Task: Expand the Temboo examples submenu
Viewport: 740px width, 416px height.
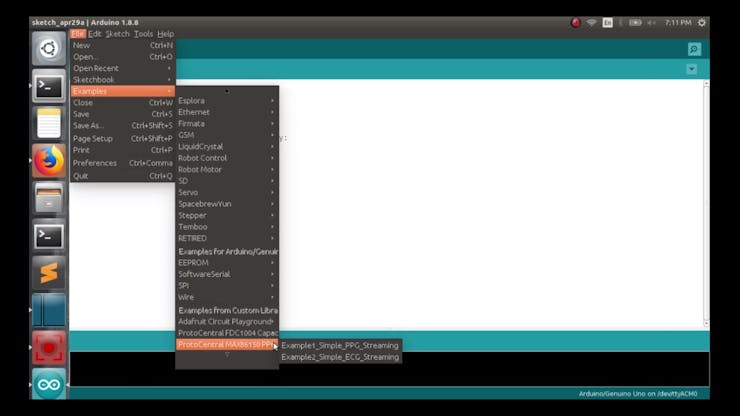Action: point(227,227)
